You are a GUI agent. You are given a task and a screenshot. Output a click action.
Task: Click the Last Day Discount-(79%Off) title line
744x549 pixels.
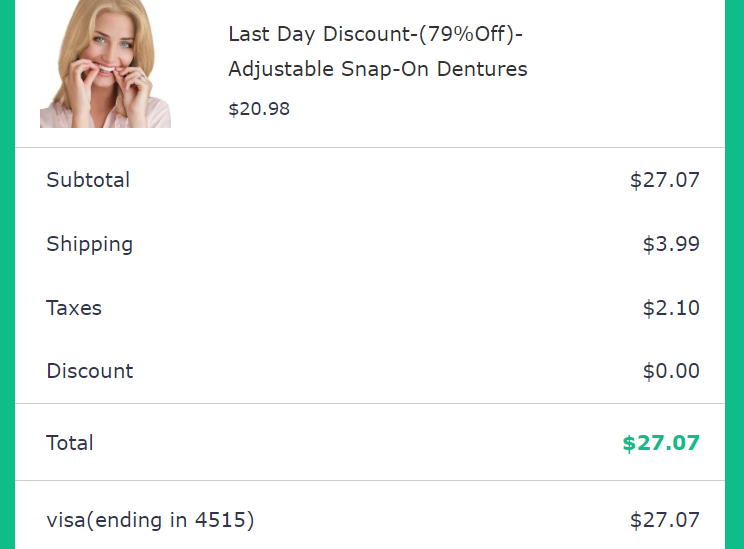click(376, 34)
